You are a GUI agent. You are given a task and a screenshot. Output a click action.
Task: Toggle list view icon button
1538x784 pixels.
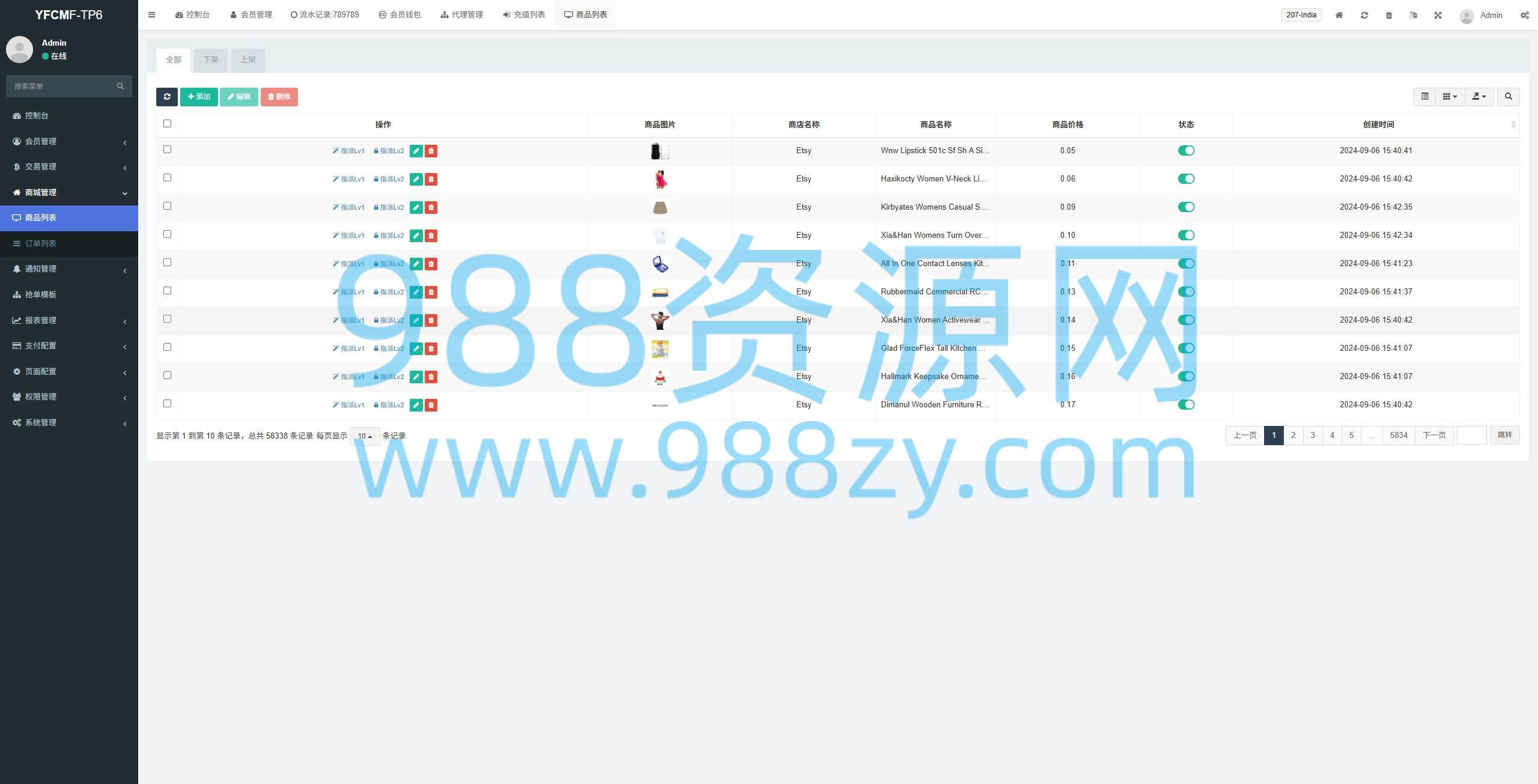(x=1424, y=97)
